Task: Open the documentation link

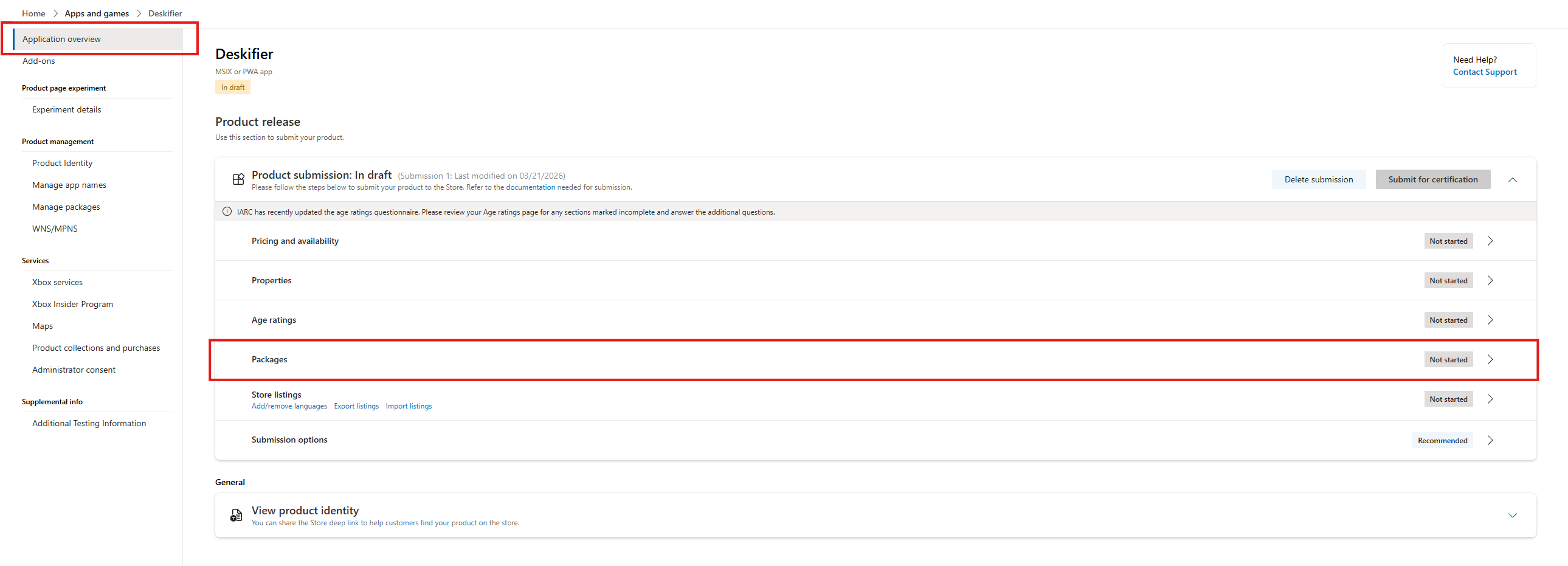Action: pyautogui.click(x=530, y=187)
